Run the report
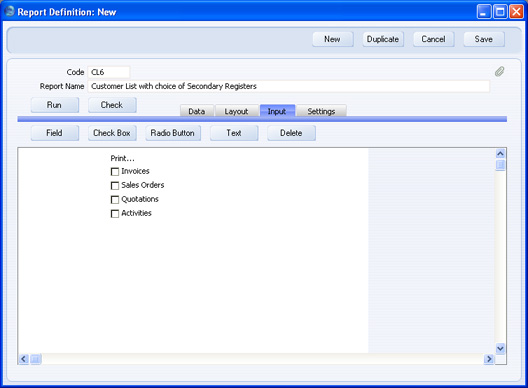The image size is (528, 388). coord(55,105)
